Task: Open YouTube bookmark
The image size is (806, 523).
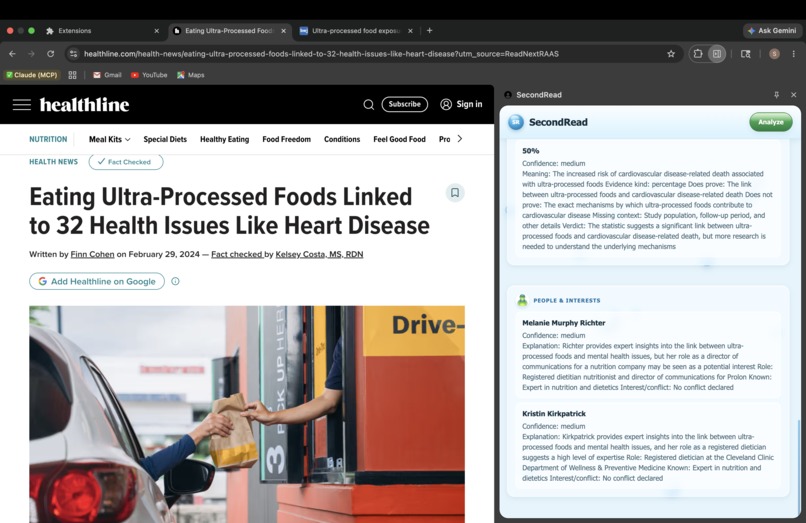Action: click(x=149, y=75)
